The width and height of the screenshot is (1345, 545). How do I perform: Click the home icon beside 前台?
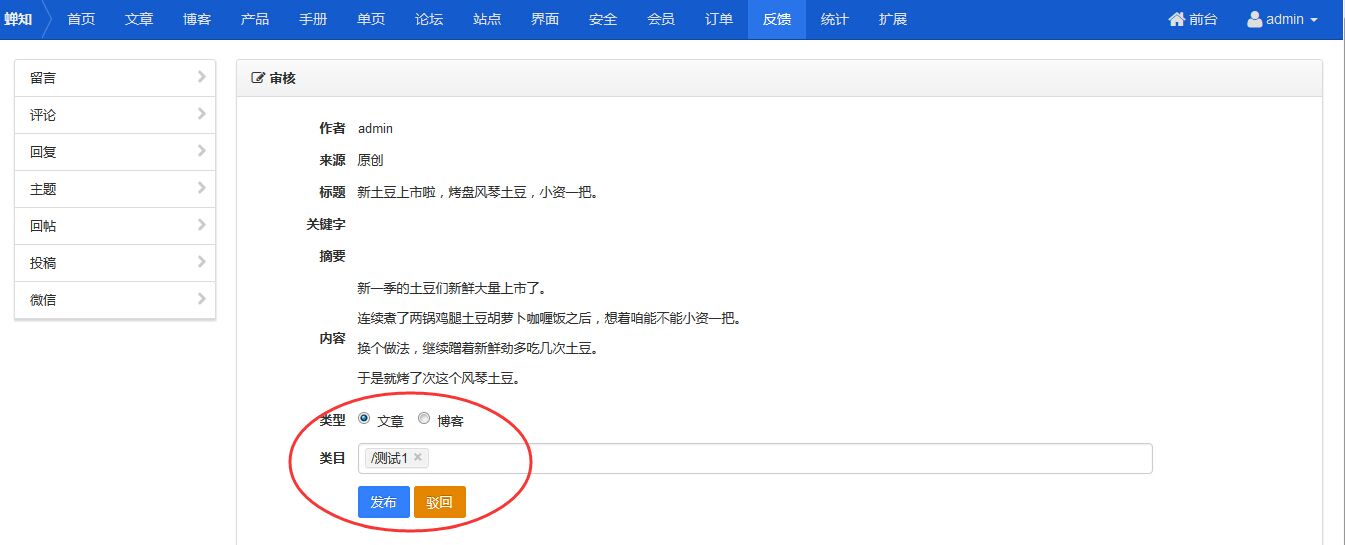1177,19
